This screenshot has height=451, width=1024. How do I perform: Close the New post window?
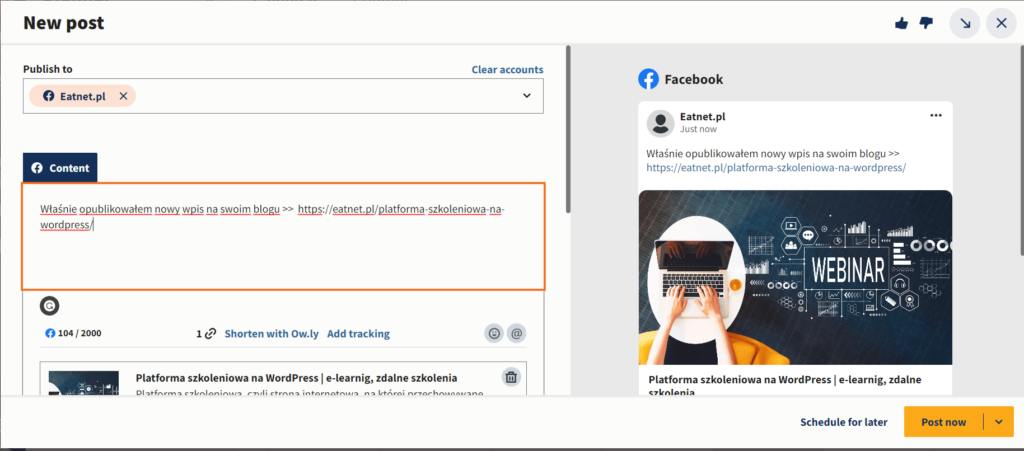(x=1001, y=23)
